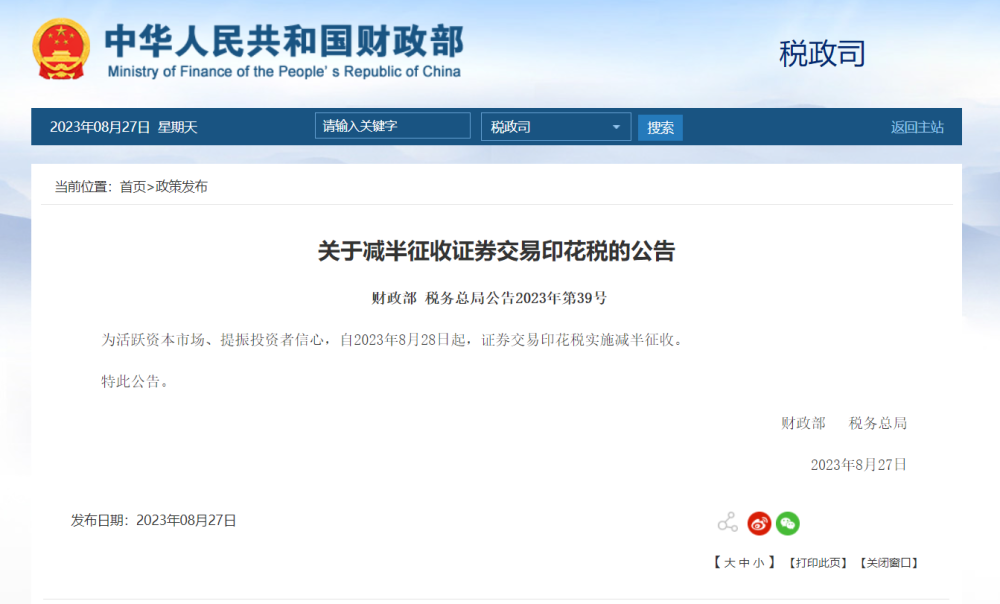Open 政策发布 in the breadcrumb
Image resolution: width=1000 pixels, height=604 pixels.
(x=181, y=187)
